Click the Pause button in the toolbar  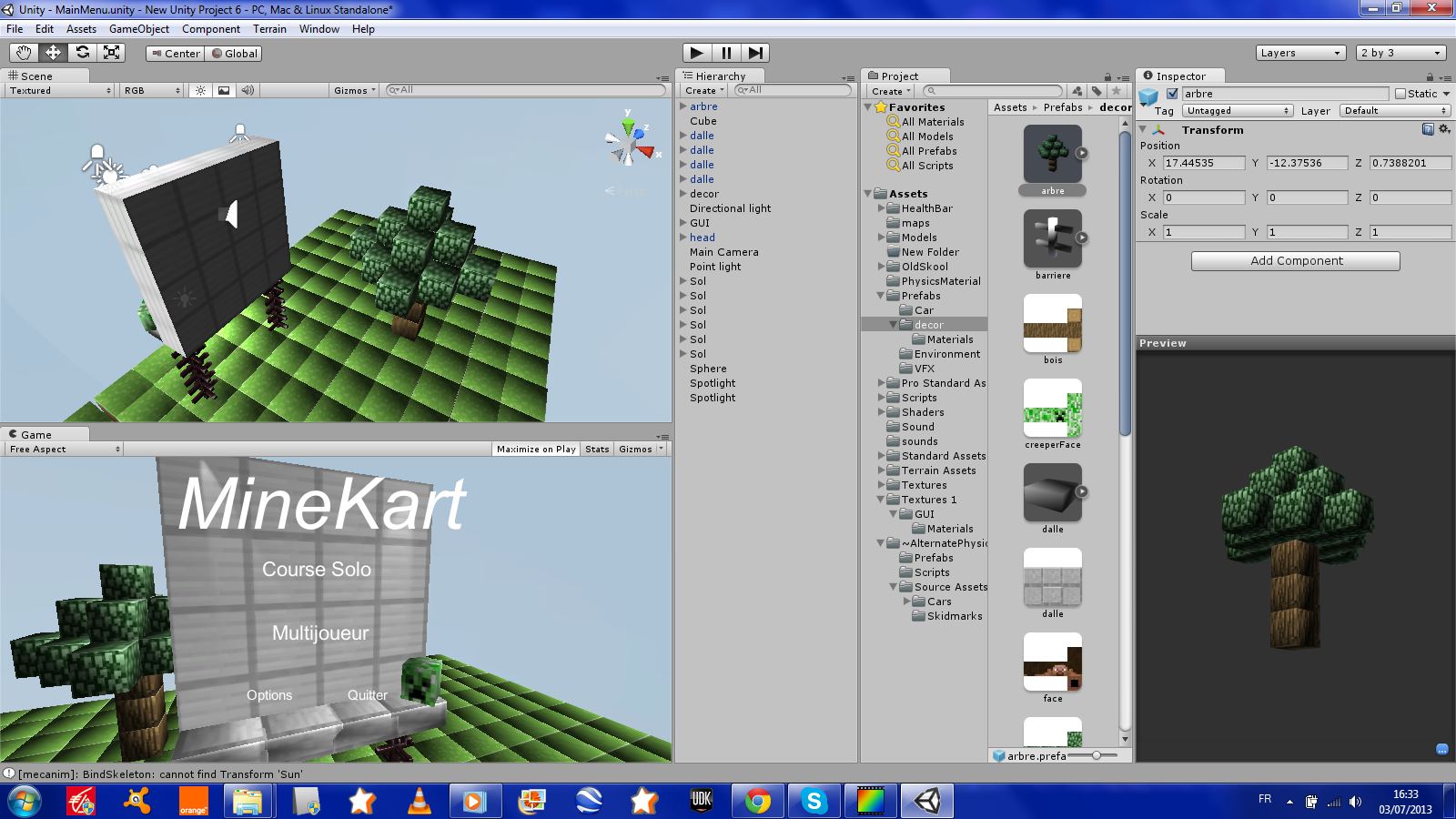pos(726,53)
